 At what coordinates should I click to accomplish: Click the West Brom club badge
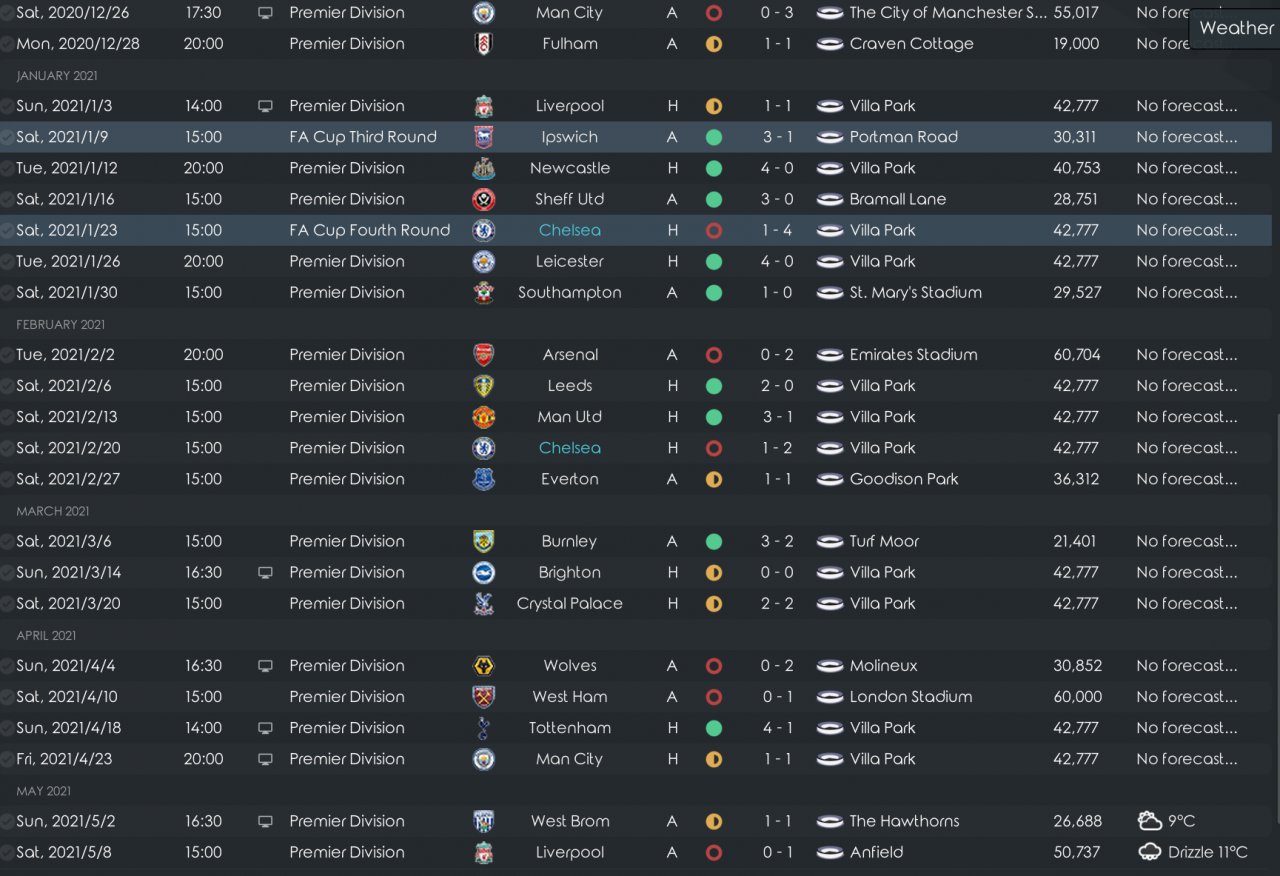point(483,821)
